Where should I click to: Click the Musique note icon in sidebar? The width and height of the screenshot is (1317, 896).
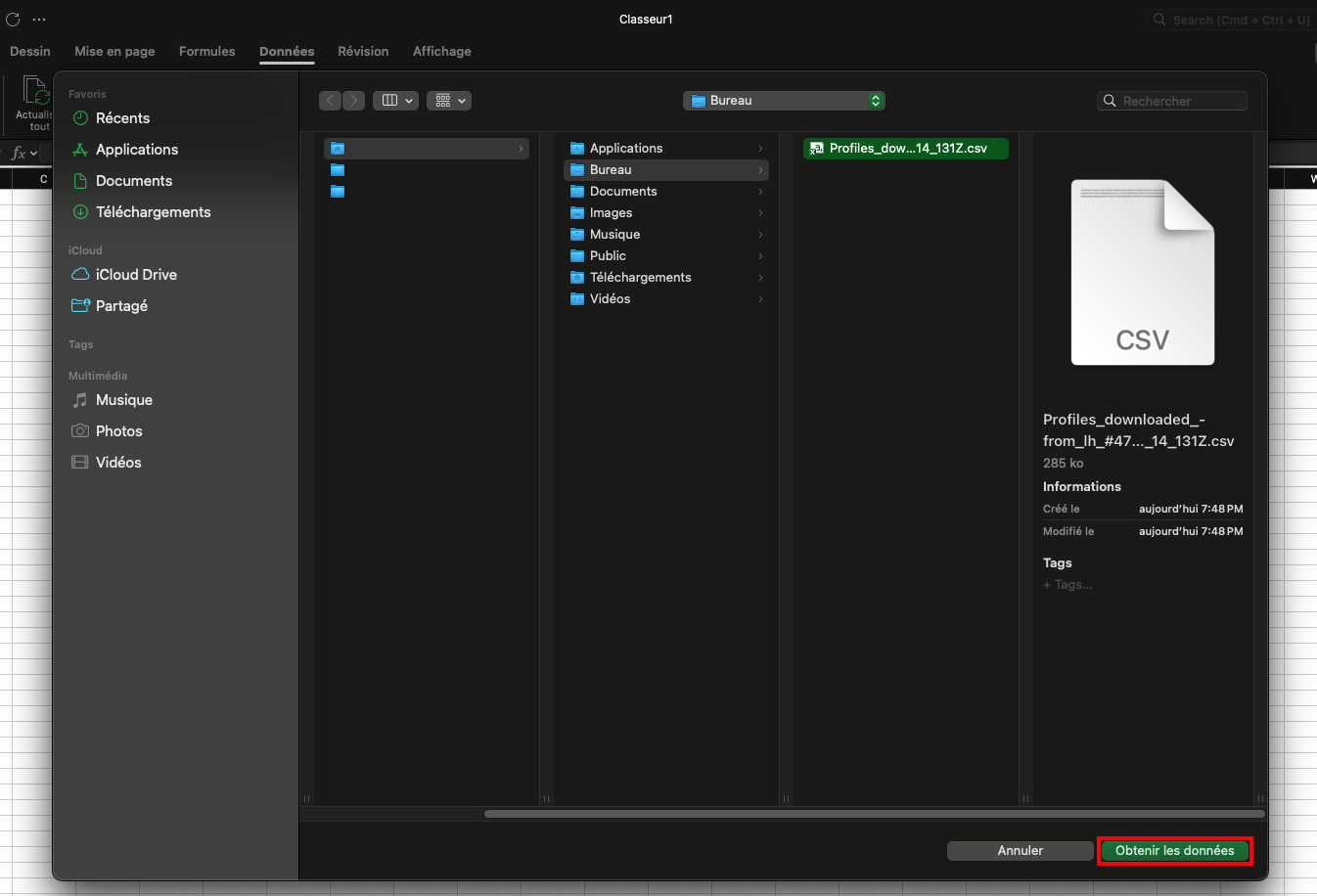[x=80, y=400]
